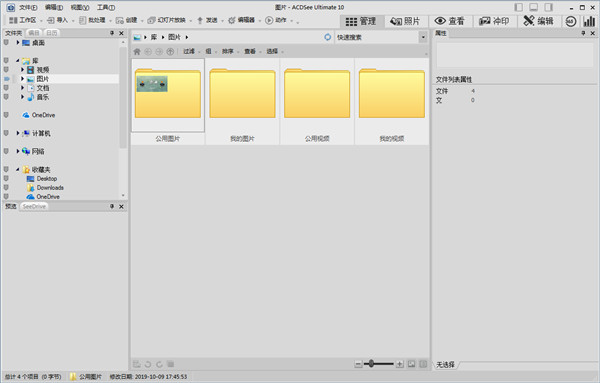The width and height of the screenshot is (600, 383).
Task: Open the 365 circular icon
Action: click(x=571, y=21)
